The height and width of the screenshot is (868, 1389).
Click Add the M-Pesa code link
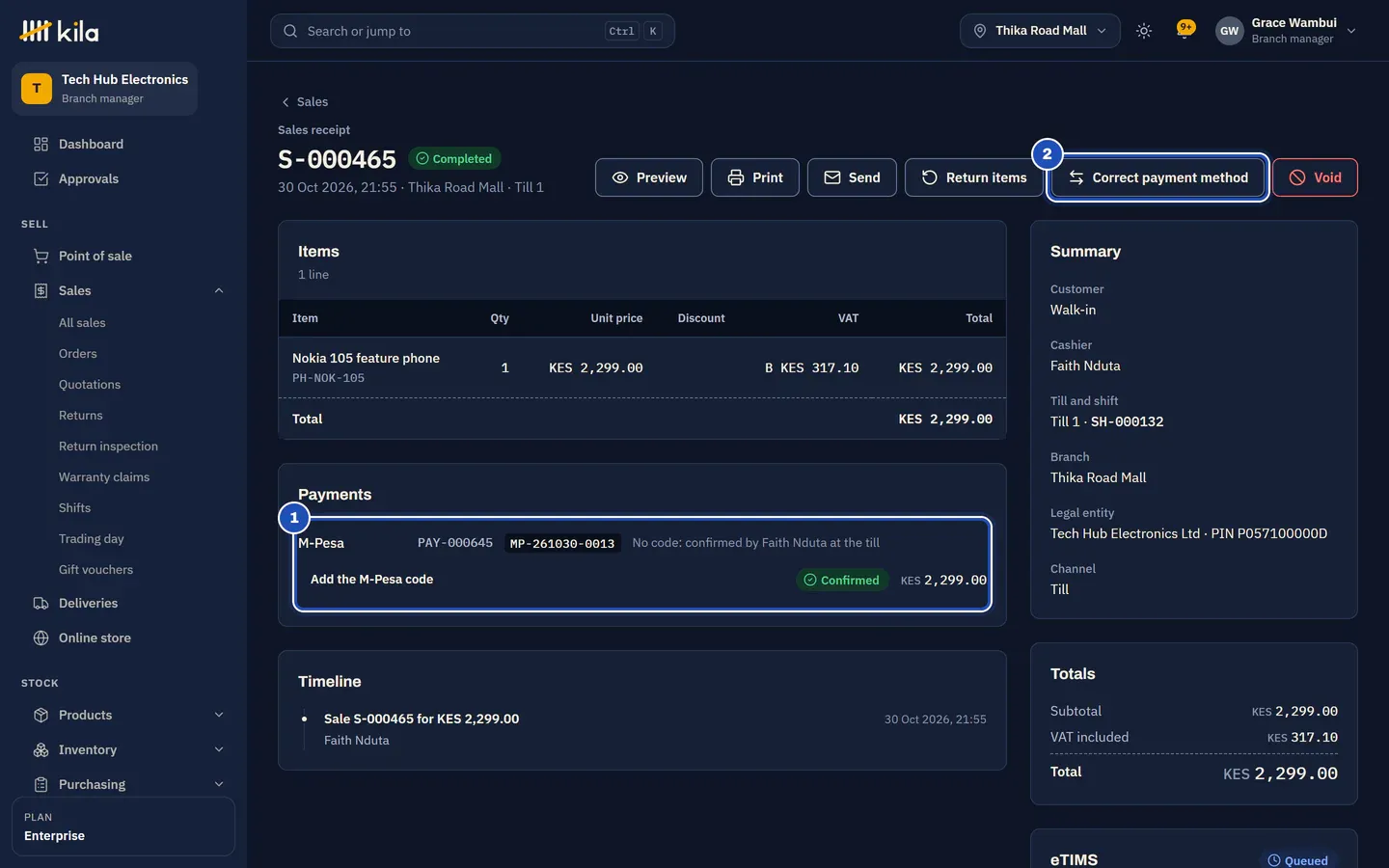point(371,580)
